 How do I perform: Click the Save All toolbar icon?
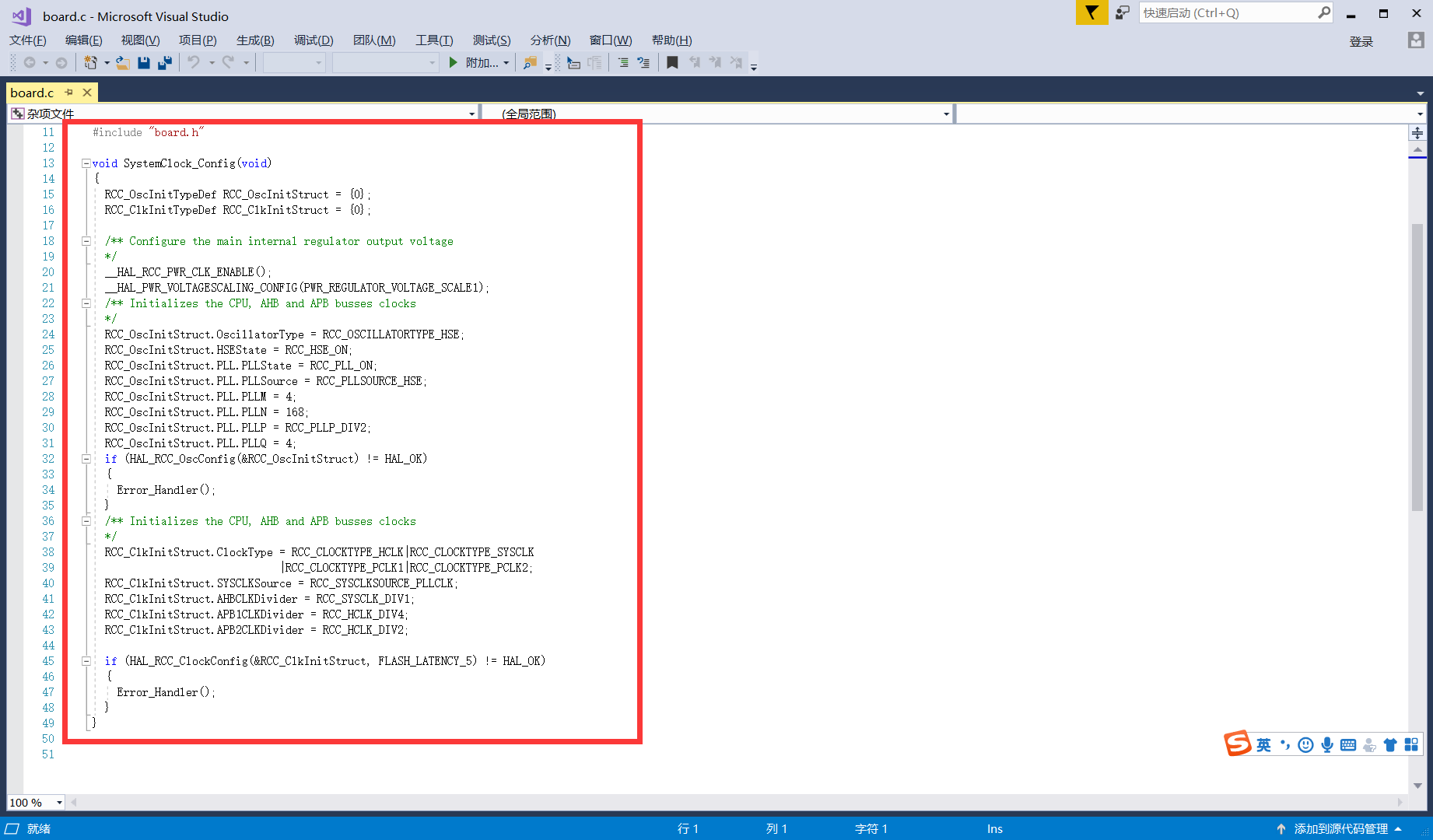point(165,62)
